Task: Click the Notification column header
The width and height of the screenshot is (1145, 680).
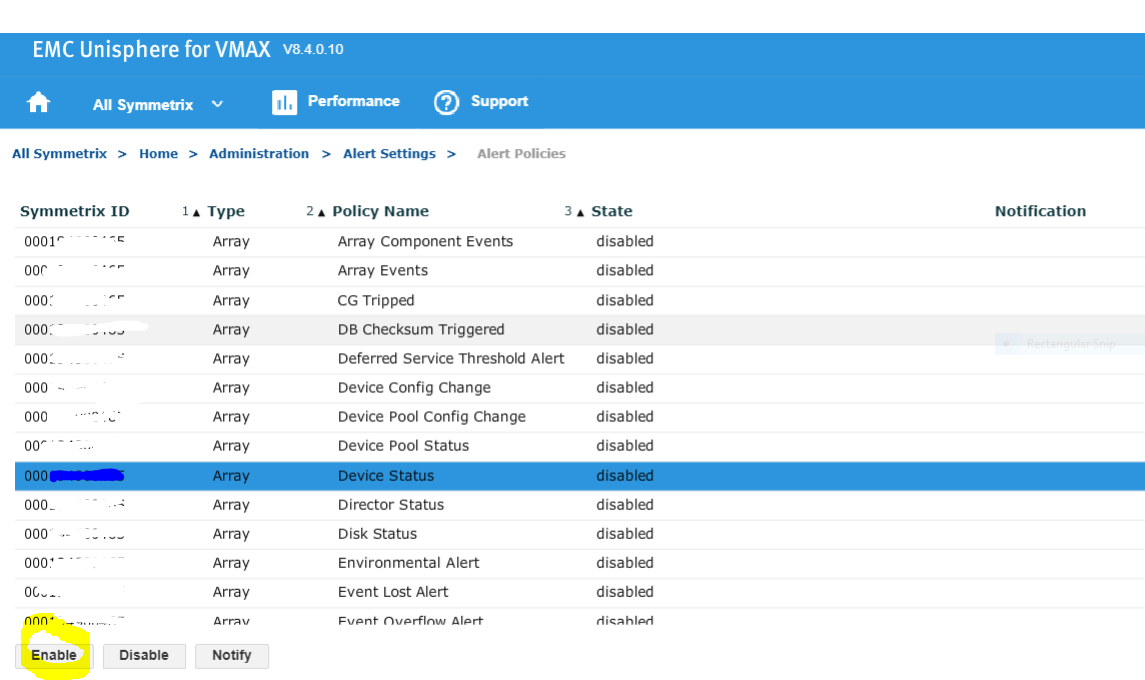Action: pos(1040,211)
